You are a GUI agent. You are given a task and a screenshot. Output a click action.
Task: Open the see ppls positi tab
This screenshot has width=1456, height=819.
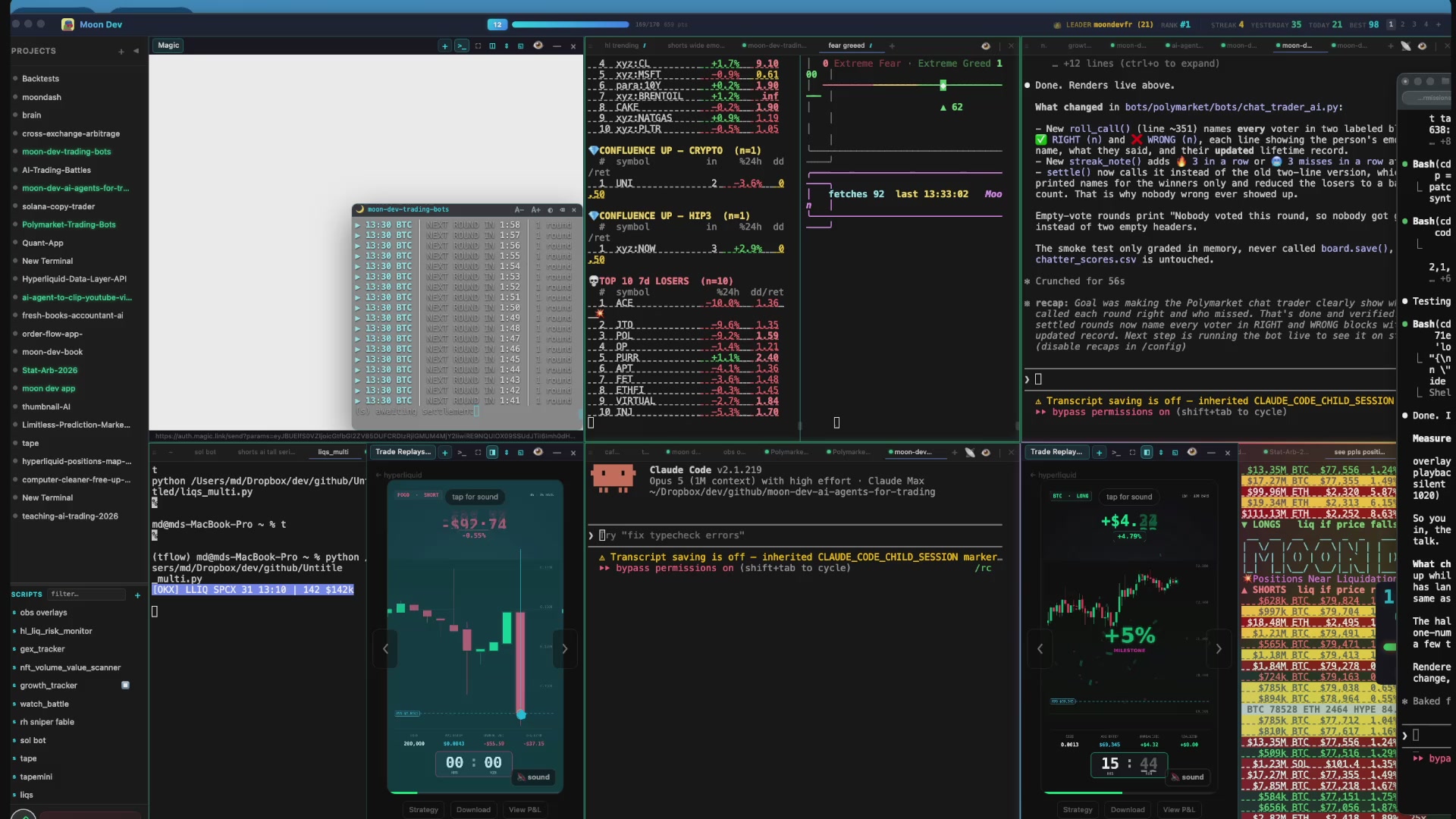tap(1359, 452)
